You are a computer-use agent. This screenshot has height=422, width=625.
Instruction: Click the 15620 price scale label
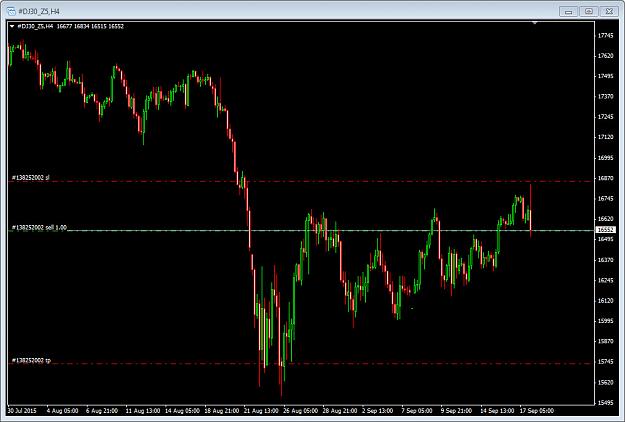[605, 382]
